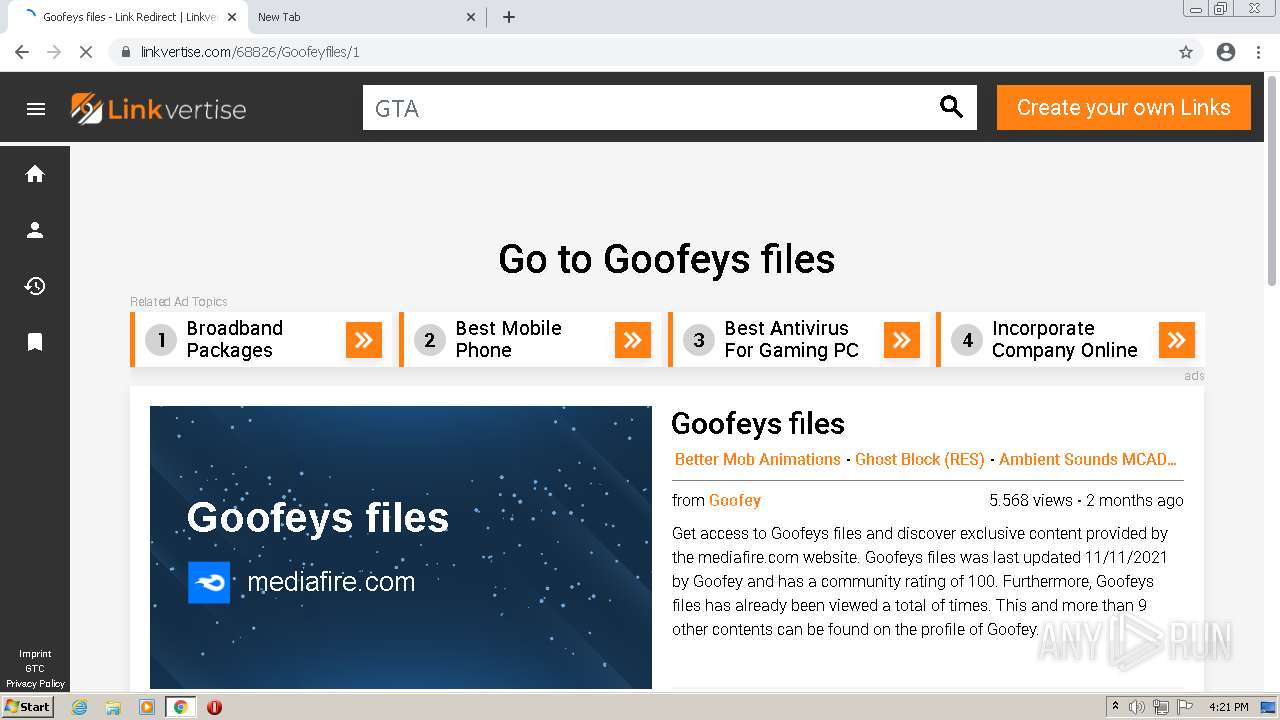Show hidden tray icons arrow

(x=1115, y=707)
